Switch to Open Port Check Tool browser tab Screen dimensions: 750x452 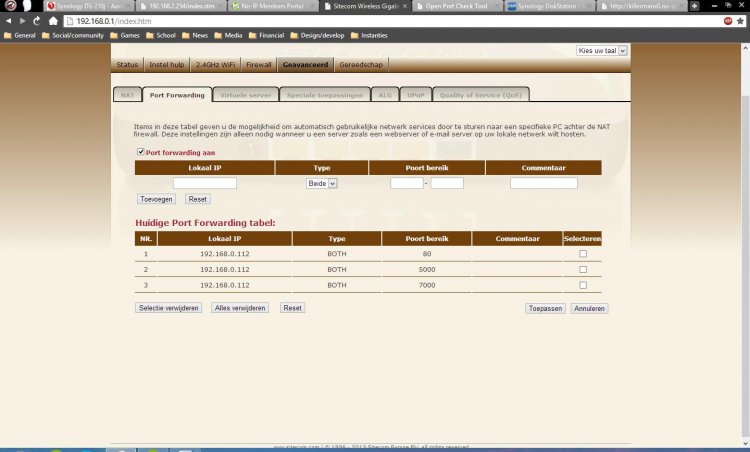coord(449,6)
